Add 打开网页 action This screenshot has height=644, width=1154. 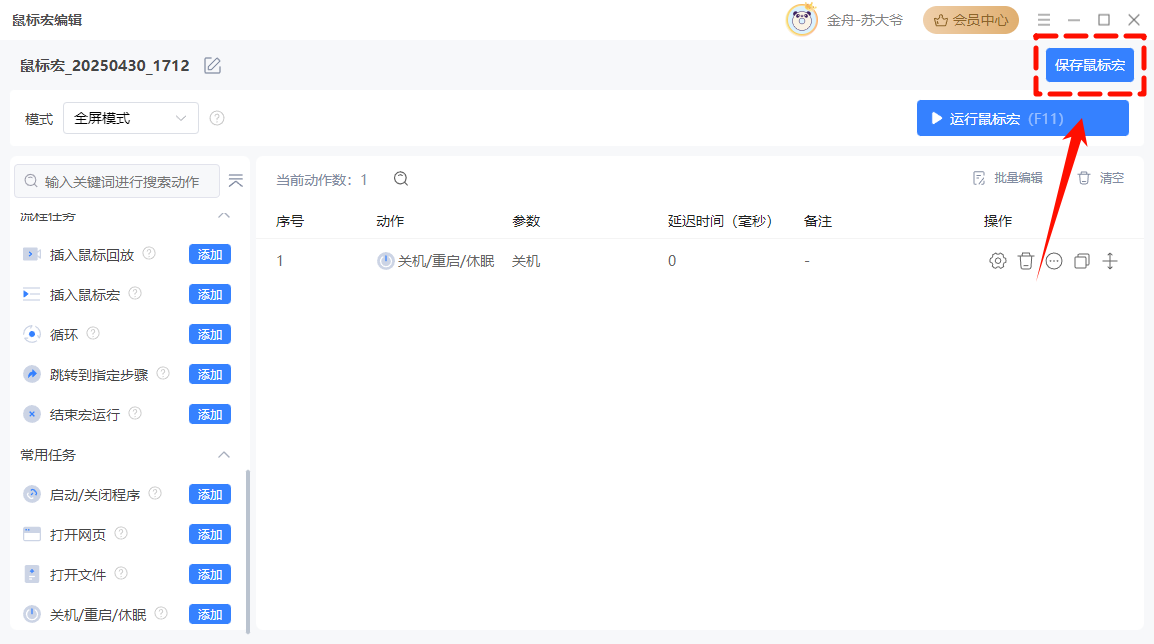[210, 534]
